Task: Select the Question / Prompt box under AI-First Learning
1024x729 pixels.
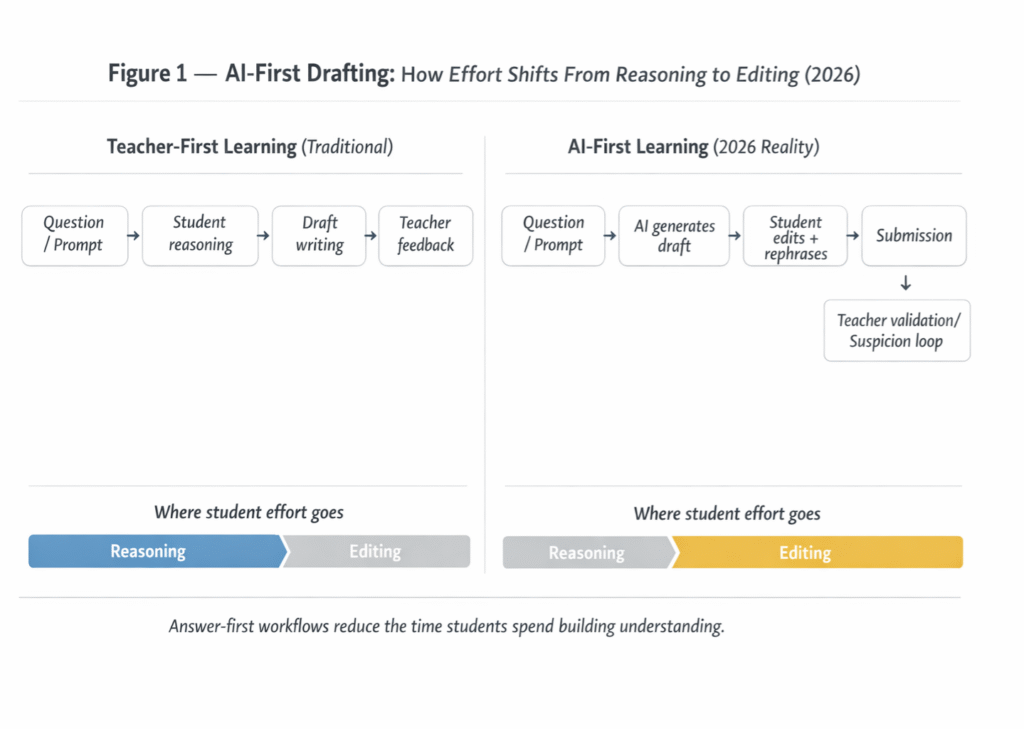Action: click(x=553, y=235)
